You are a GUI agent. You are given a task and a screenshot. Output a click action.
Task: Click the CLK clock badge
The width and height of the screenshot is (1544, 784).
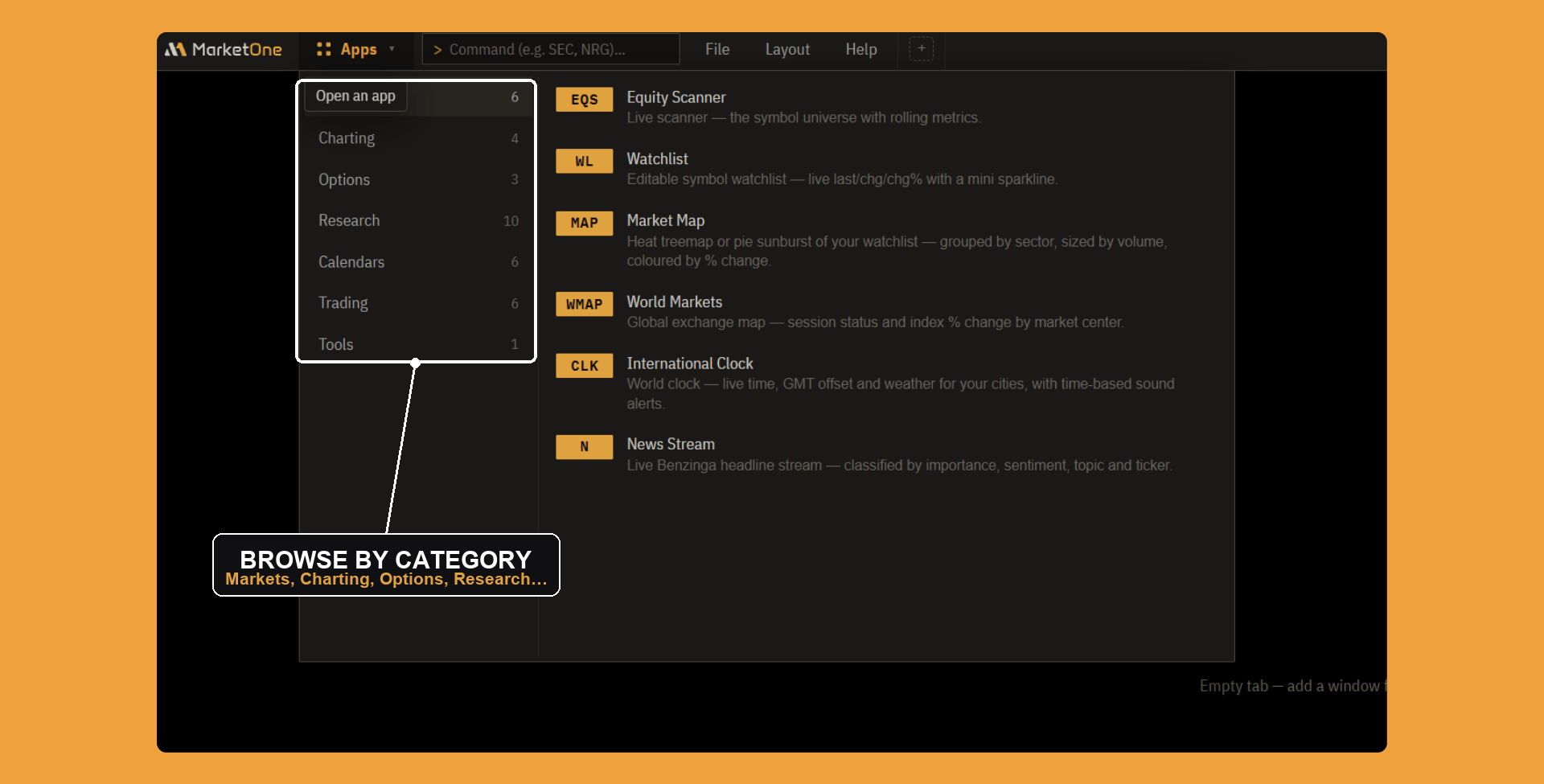tap(585, 366)
